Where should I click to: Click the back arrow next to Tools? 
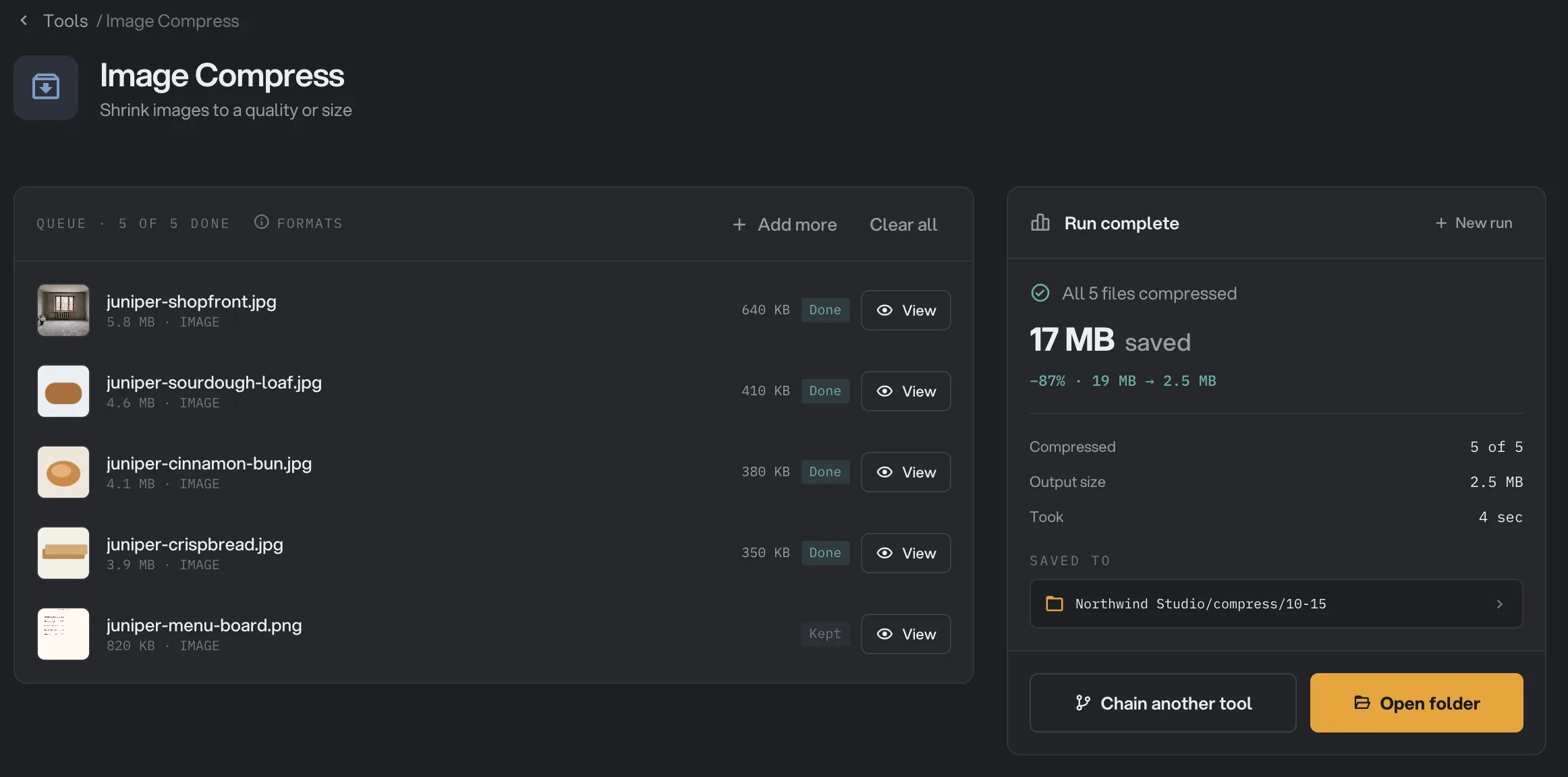coord(24,20)
